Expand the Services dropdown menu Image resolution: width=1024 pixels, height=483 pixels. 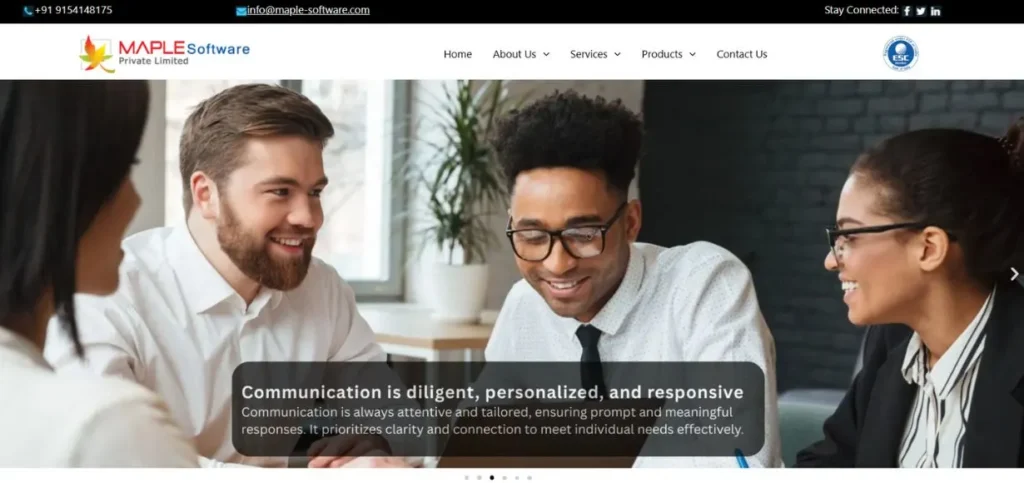(x=595, y=54)
